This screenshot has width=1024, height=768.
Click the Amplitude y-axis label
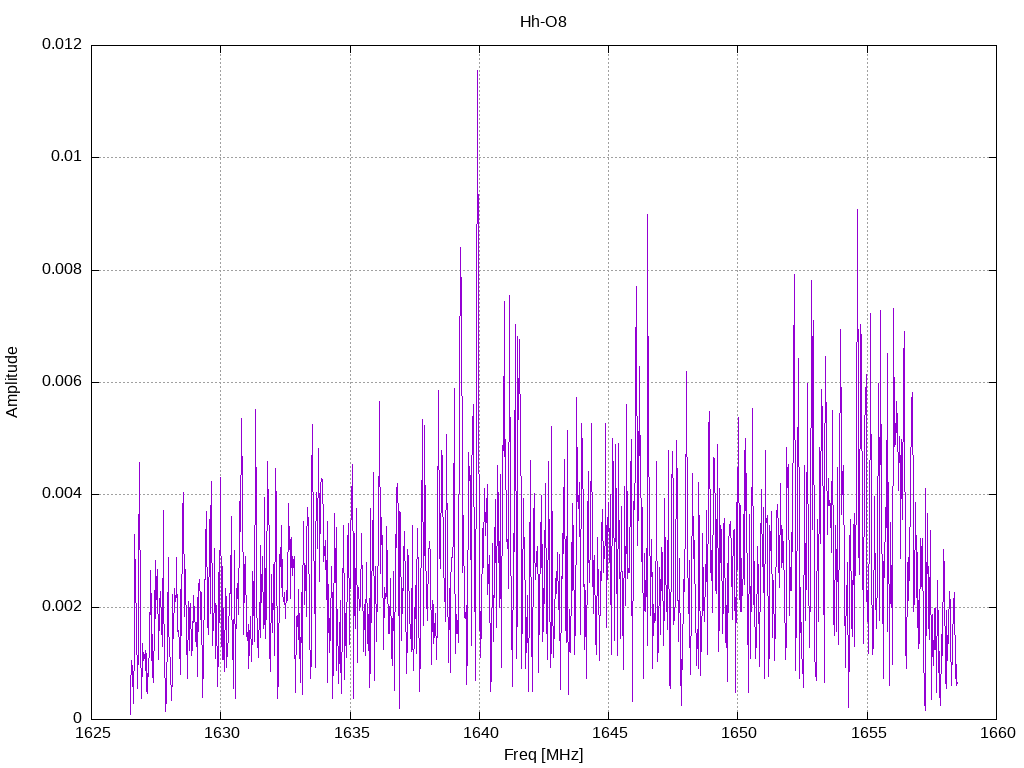click(x=12, y=382)
